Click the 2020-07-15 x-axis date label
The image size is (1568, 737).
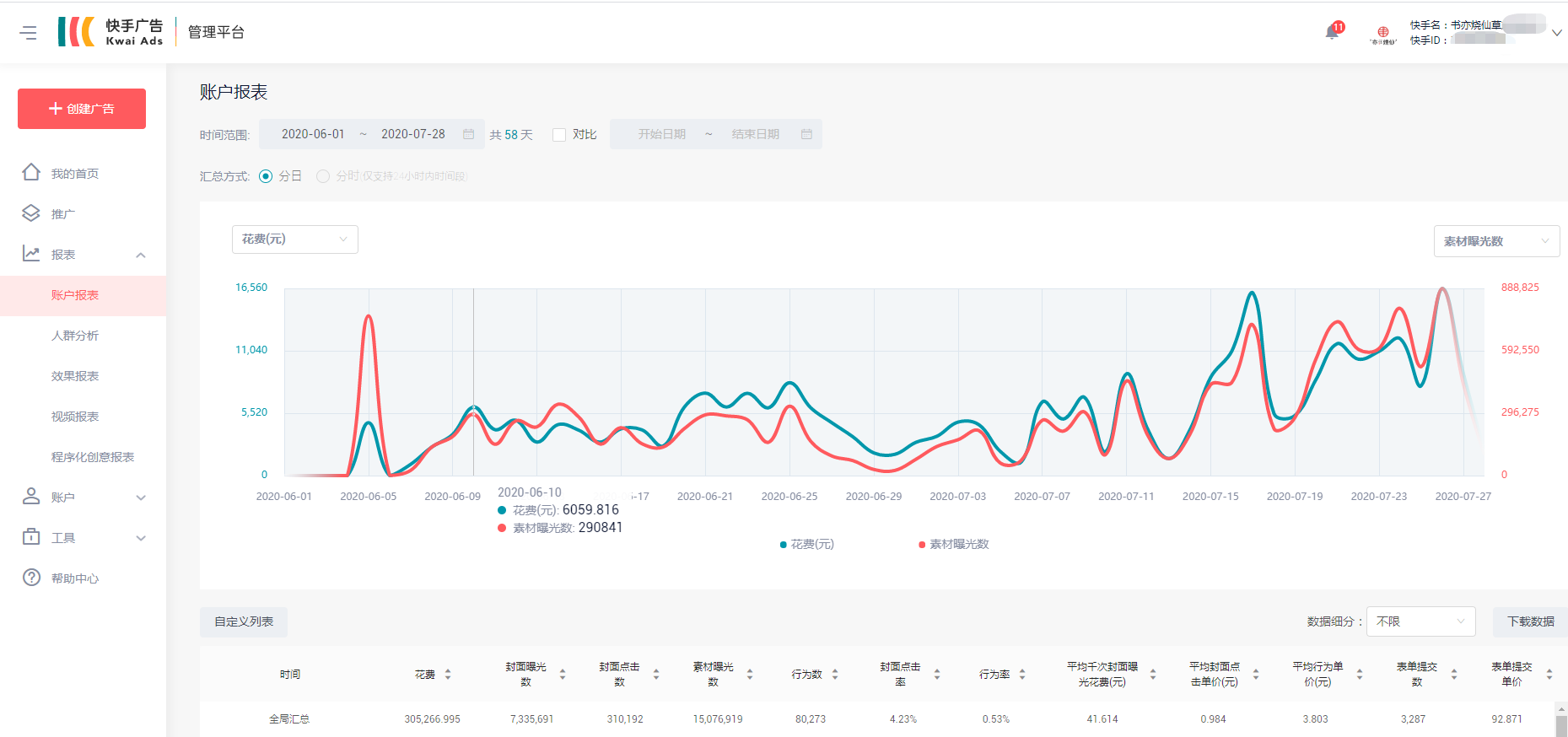point(1210,497)
